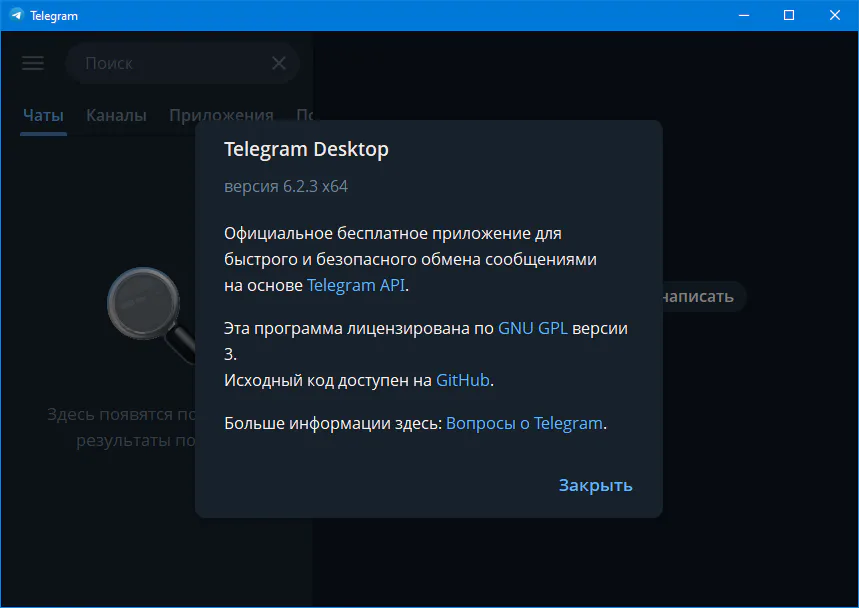Image resolution: width=859 pixels, height=608 pixels.
Task: Open the Приложения tab
Action: point(221,115)
